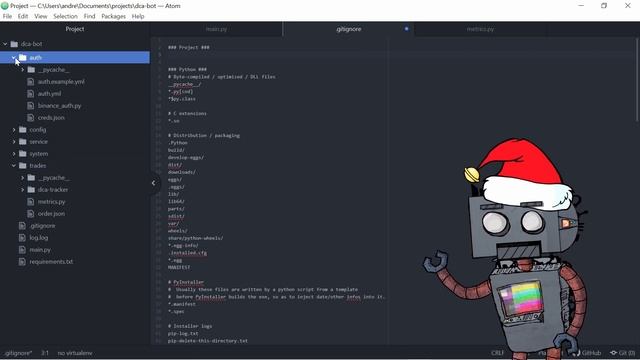Click the CRLF line ending selector
Image resolution: width=640 pixels, height=360 pixels.
point(498,353)
